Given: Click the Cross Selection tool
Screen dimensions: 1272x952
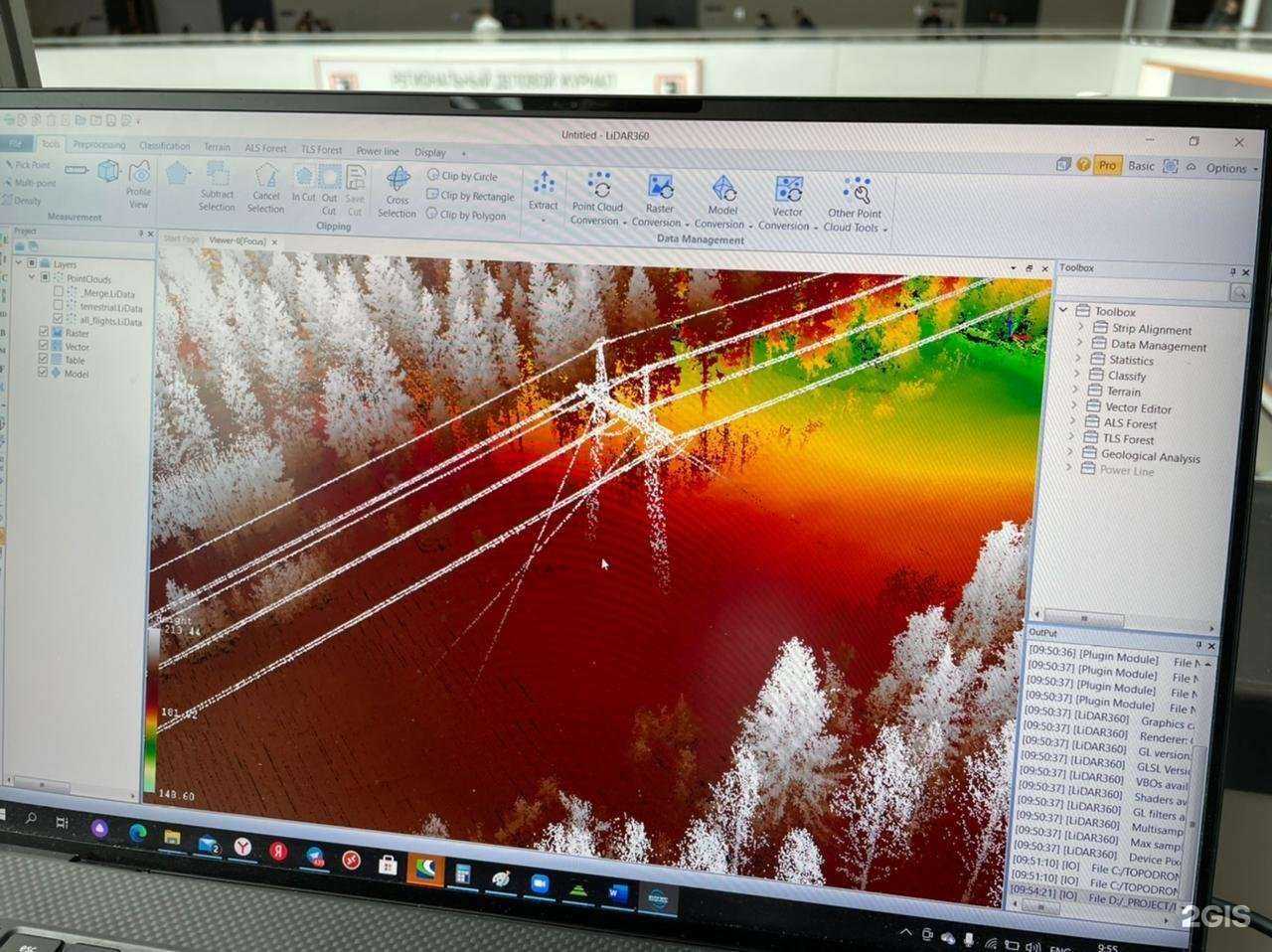Looking at the screenshot, I should tap(397, 190).
